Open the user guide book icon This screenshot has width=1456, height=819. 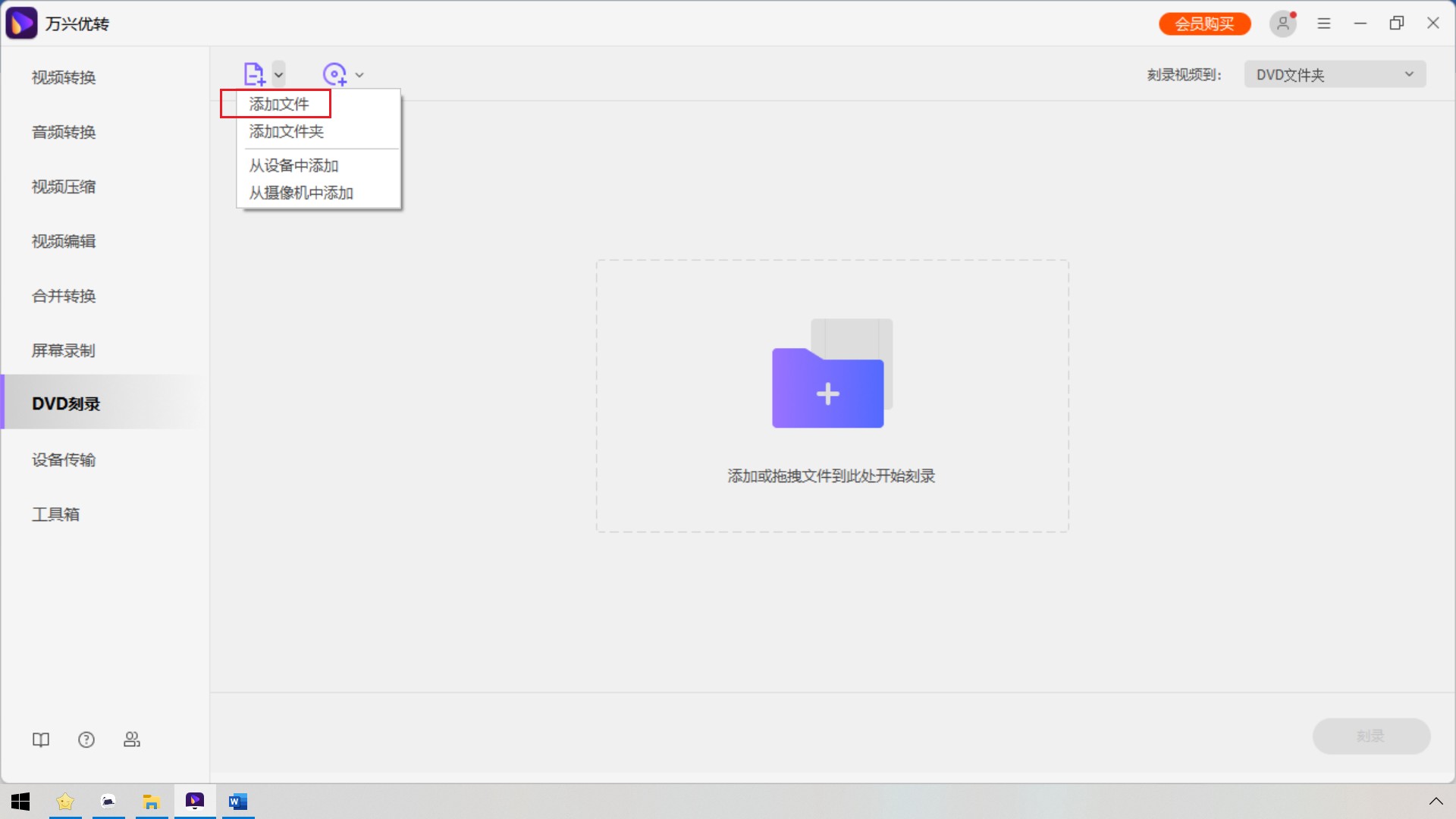41,739
